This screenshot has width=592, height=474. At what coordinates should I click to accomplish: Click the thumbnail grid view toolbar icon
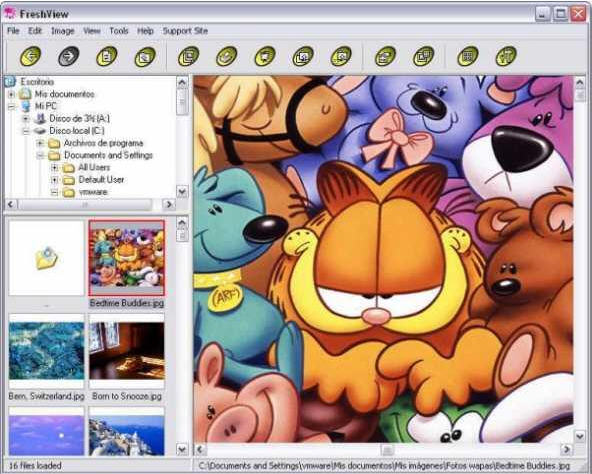click(468, 56)
